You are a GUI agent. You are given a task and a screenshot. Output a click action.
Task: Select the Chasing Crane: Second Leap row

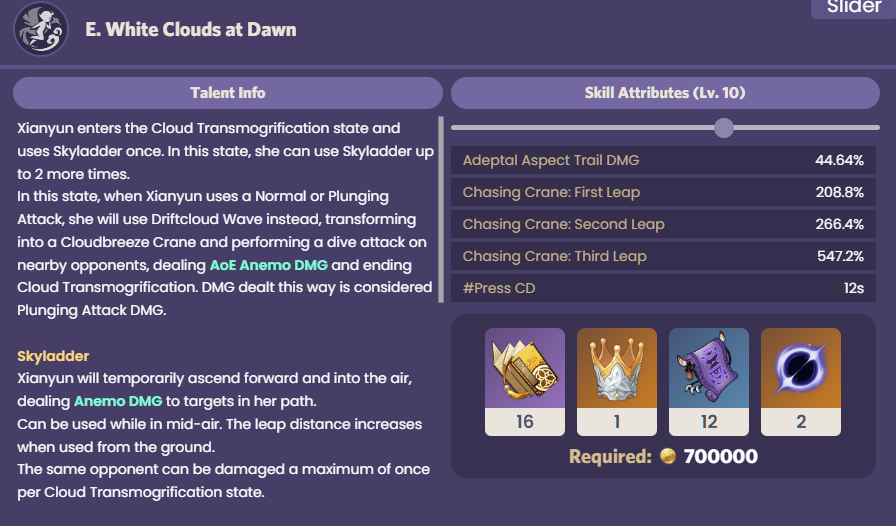point(663,224)
